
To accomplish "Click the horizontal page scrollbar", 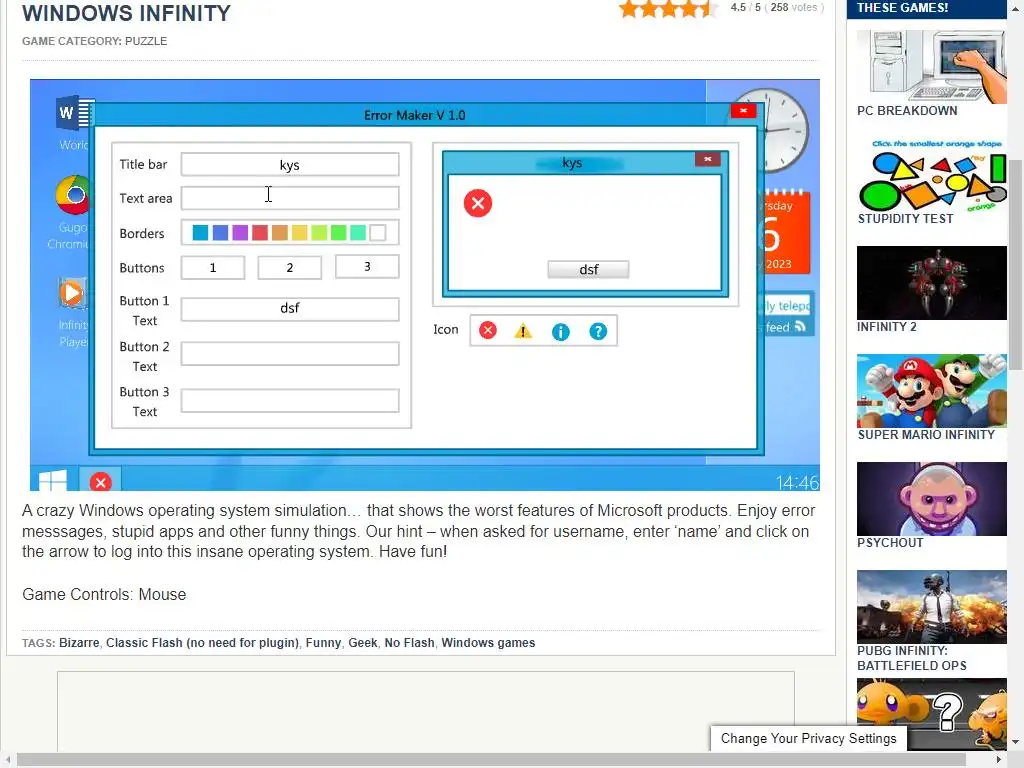I will coord(490,760).
